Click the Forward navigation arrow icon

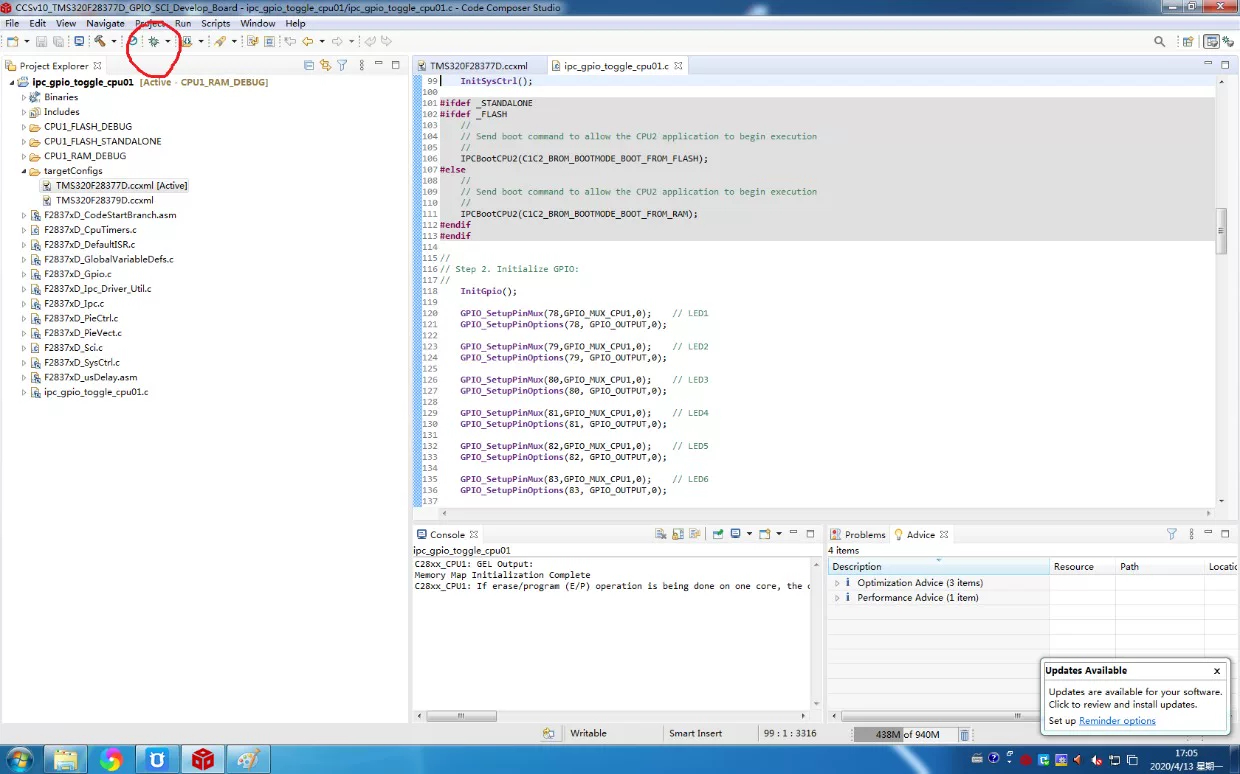tap(337, 41)
